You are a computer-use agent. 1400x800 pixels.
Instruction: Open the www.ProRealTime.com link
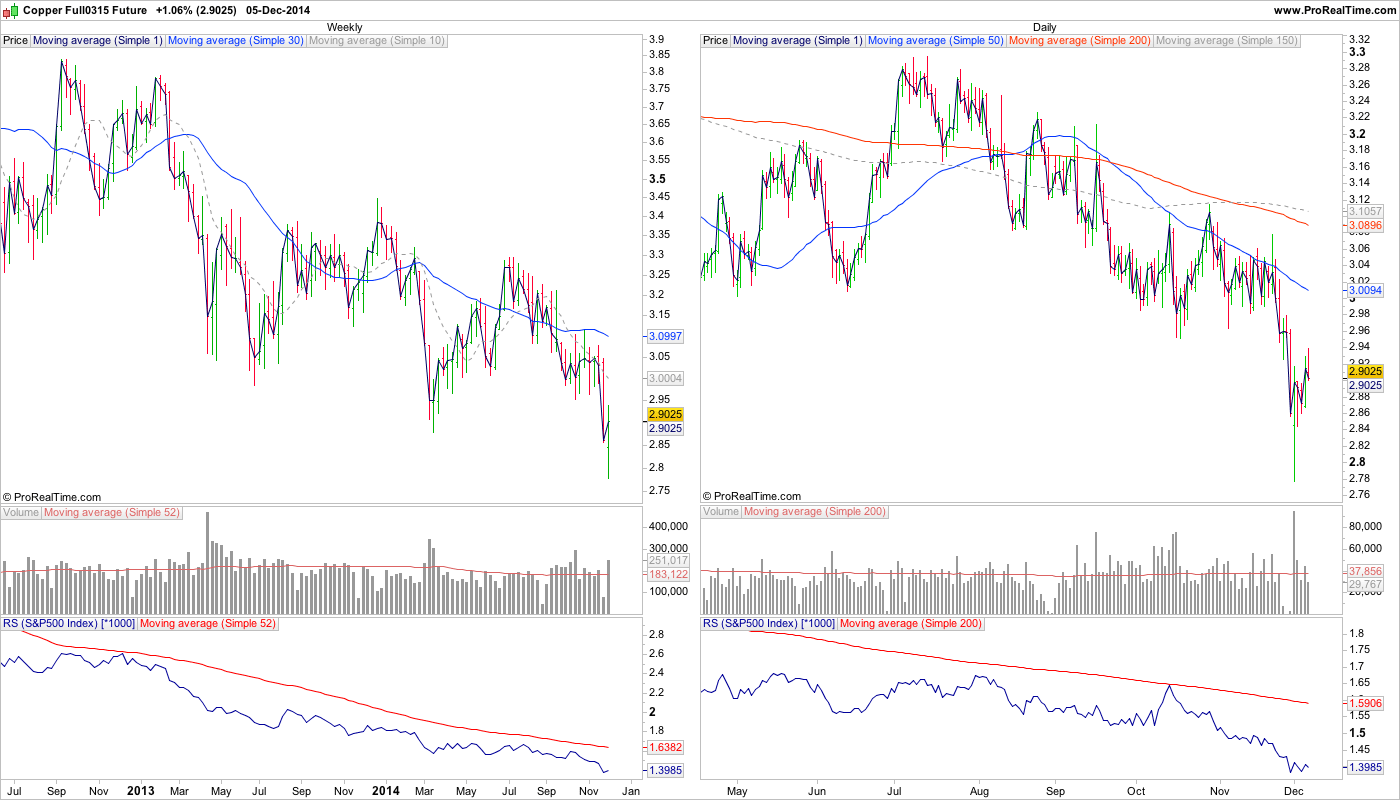(x=1334, y=10)
